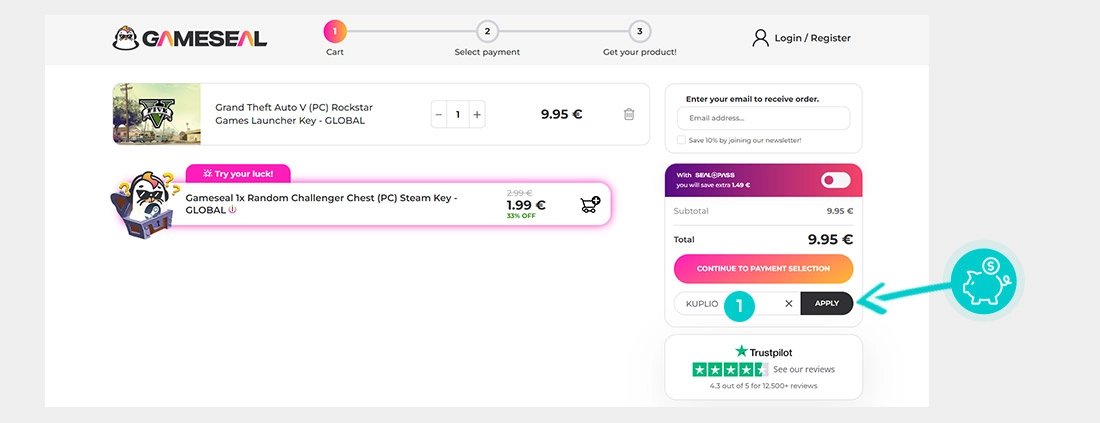Open Trustpilot star rating
The width and height of the screenshot is (1100, 423).
730,370
